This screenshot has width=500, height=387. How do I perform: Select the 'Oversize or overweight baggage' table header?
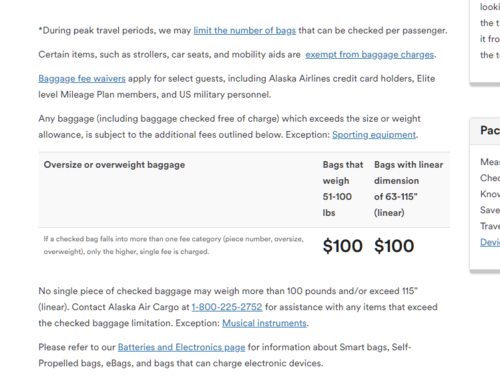[x=114, y=165]
